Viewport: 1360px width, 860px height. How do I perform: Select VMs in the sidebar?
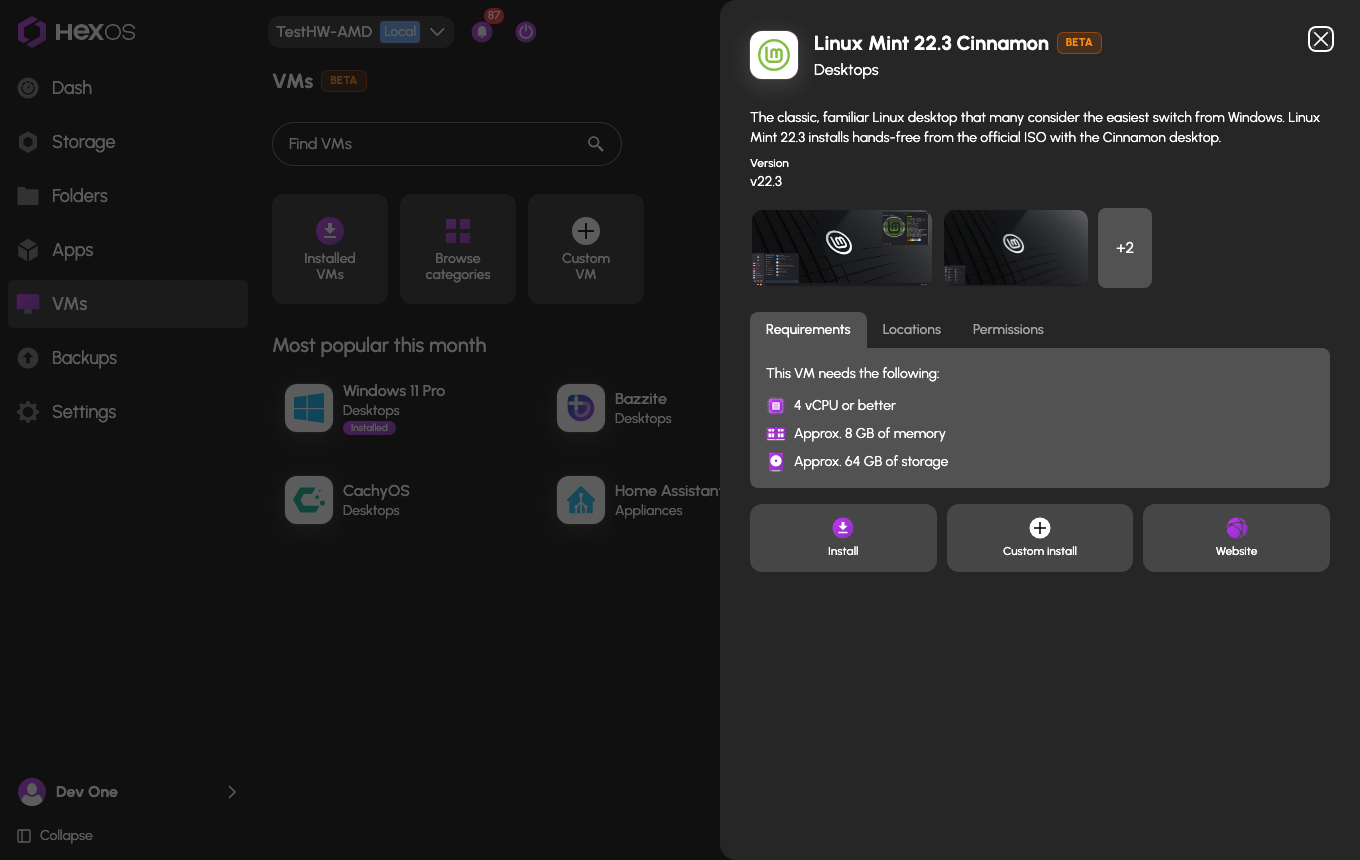128,304
